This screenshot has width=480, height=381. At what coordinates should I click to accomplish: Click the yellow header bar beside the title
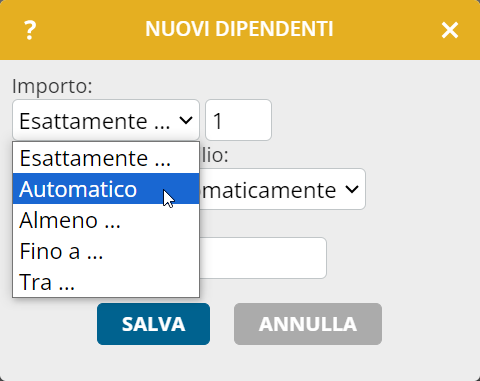[x=387, y=30]
